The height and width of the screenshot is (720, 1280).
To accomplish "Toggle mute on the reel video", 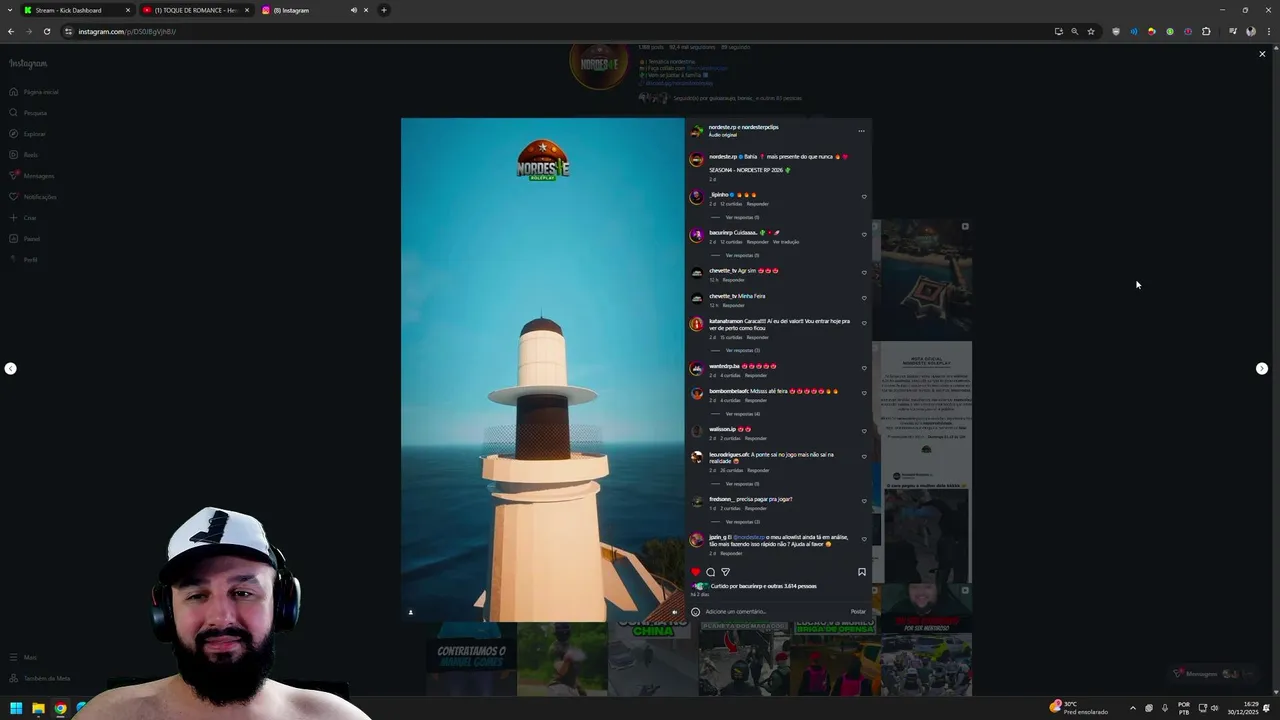I will point(674,612).
